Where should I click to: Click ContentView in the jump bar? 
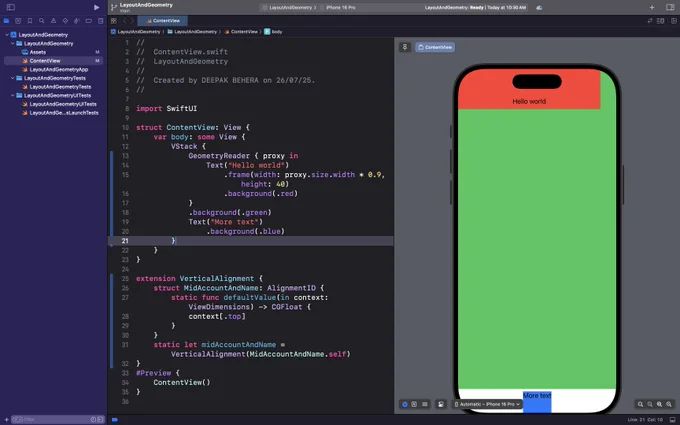click(x=241, y=32)
